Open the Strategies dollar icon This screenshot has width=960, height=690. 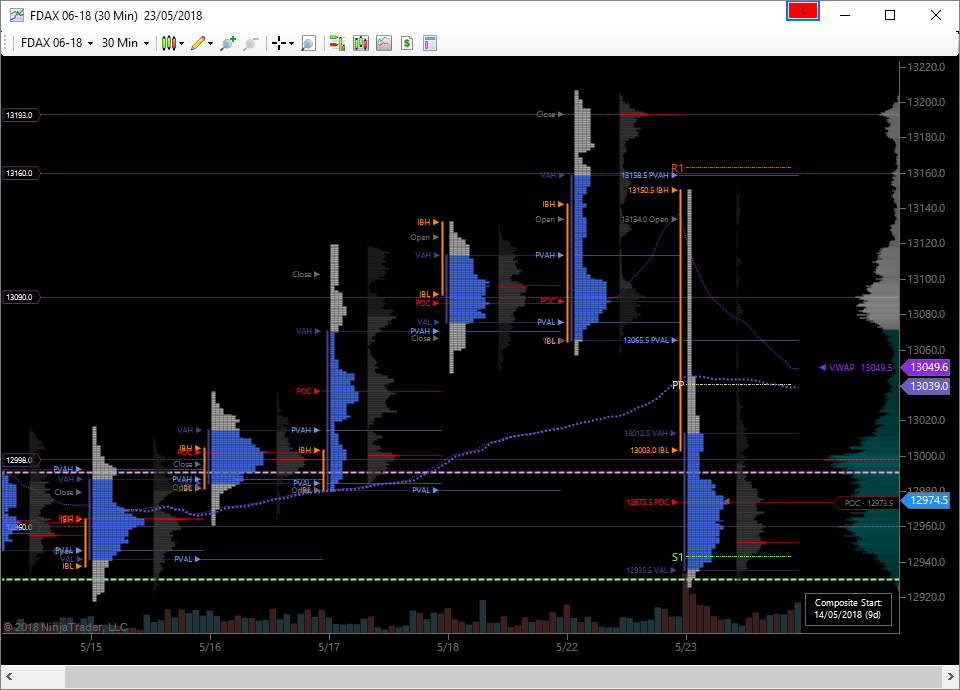coord(407,43)
